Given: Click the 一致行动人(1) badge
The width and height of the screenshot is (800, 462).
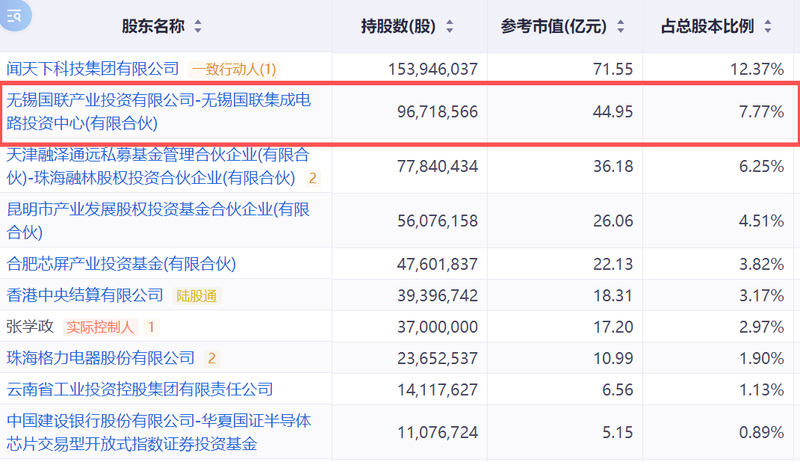Looking at the screenshot, I should [x=234, y=69].
